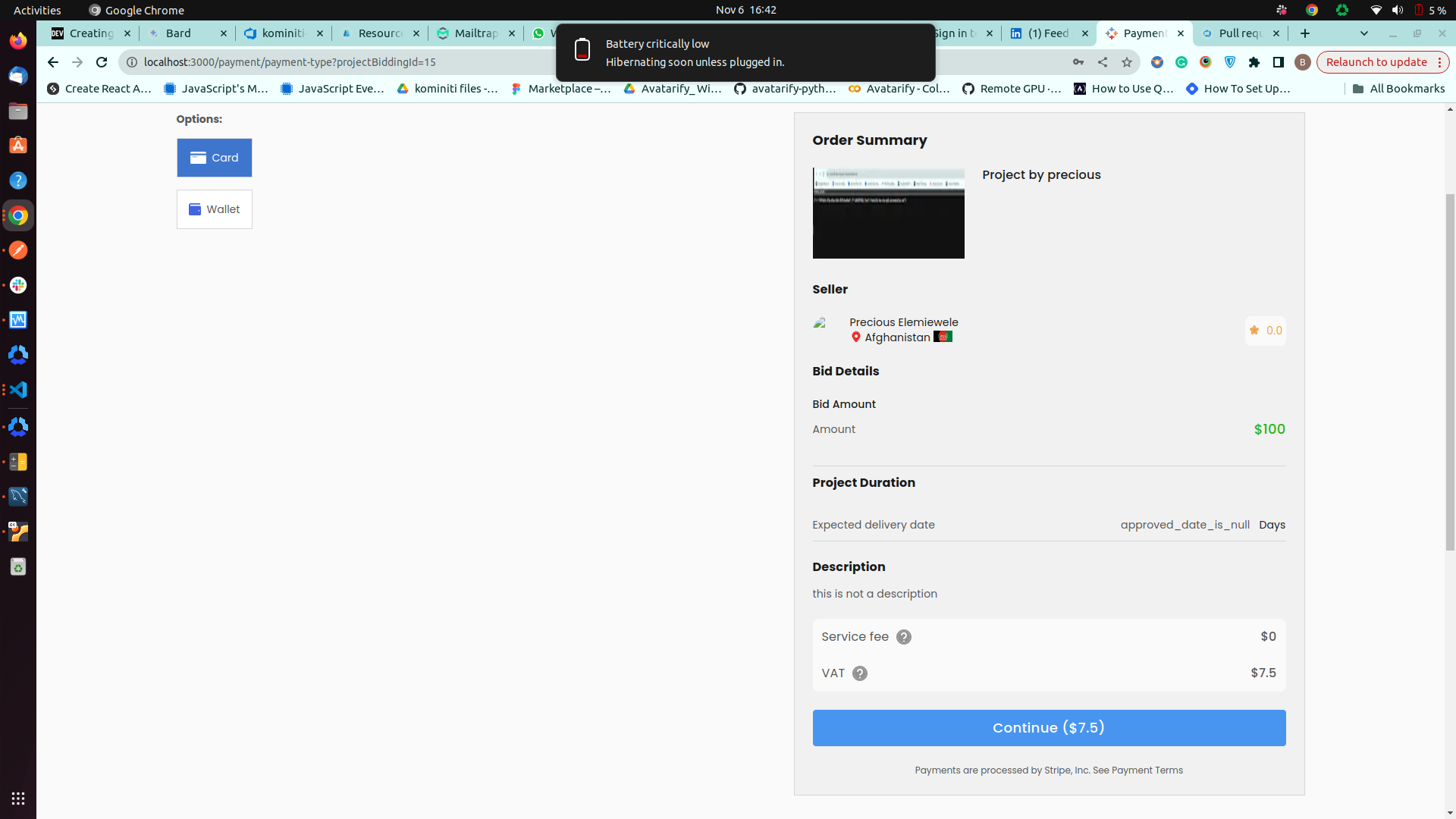Expand the tab search dropdown arrow

click(1364, 33)
